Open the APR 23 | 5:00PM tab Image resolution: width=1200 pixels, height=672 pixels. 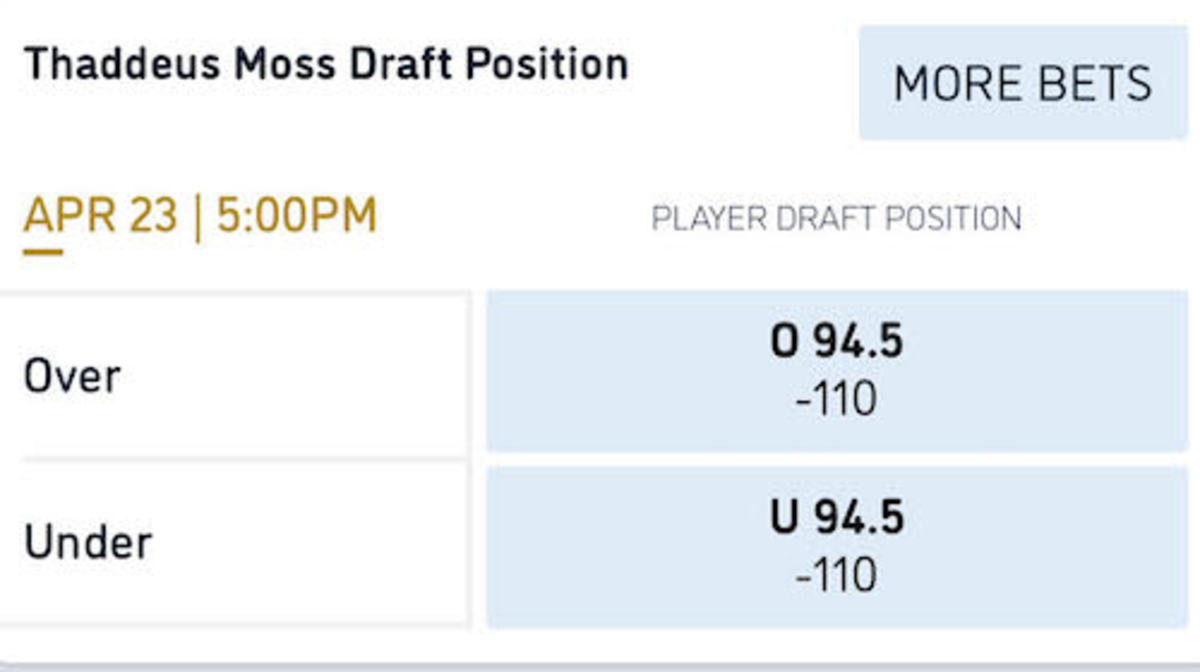200,217
